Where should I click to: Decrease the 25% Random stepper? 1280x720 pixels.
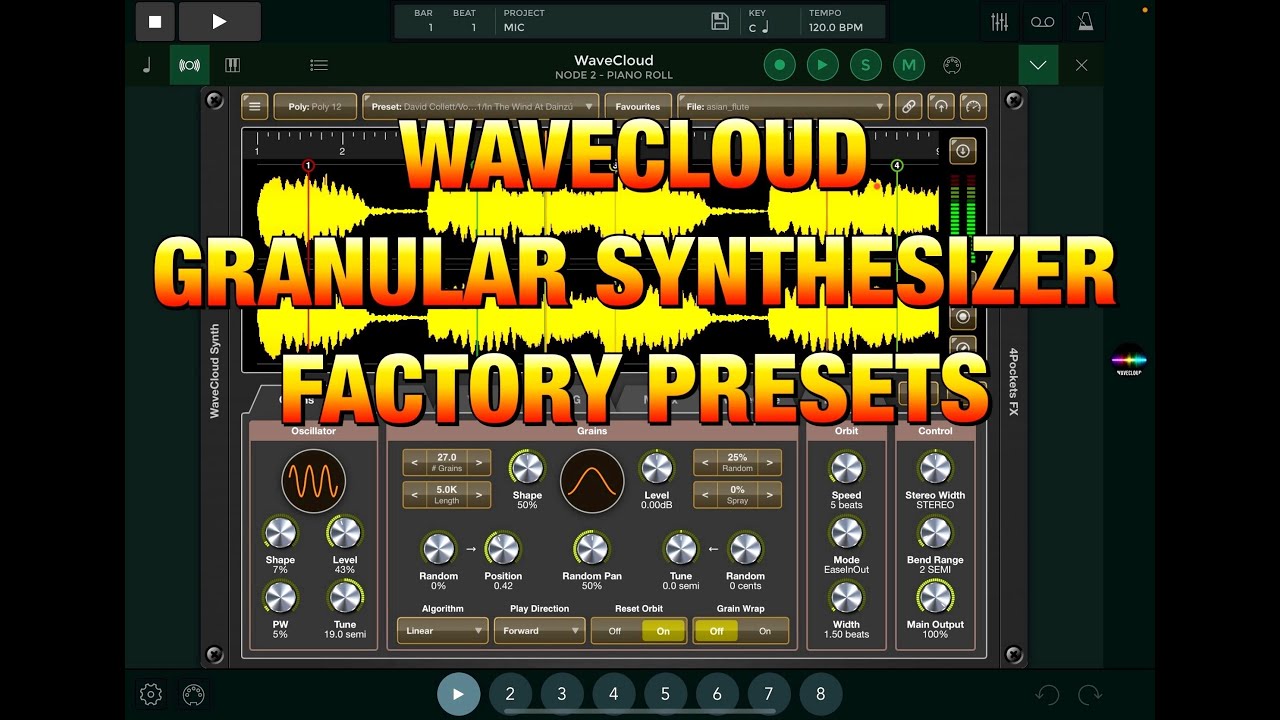tap(705, 462)
